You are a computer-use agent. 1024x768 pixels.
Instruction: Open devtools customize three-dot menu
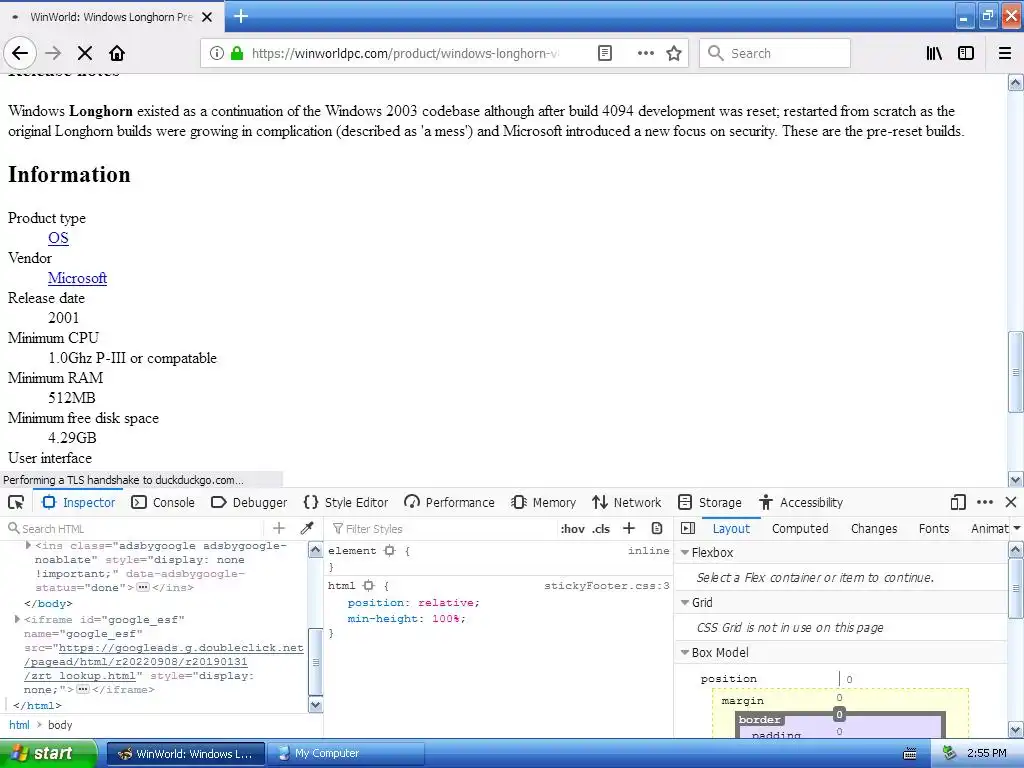point(985,502)
